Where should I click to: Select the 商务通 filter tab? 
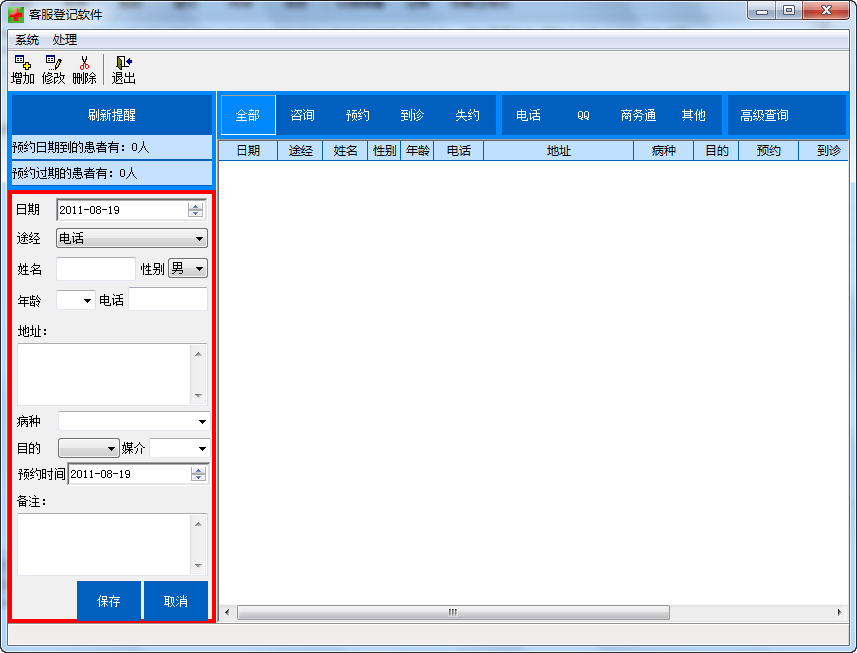638,115
